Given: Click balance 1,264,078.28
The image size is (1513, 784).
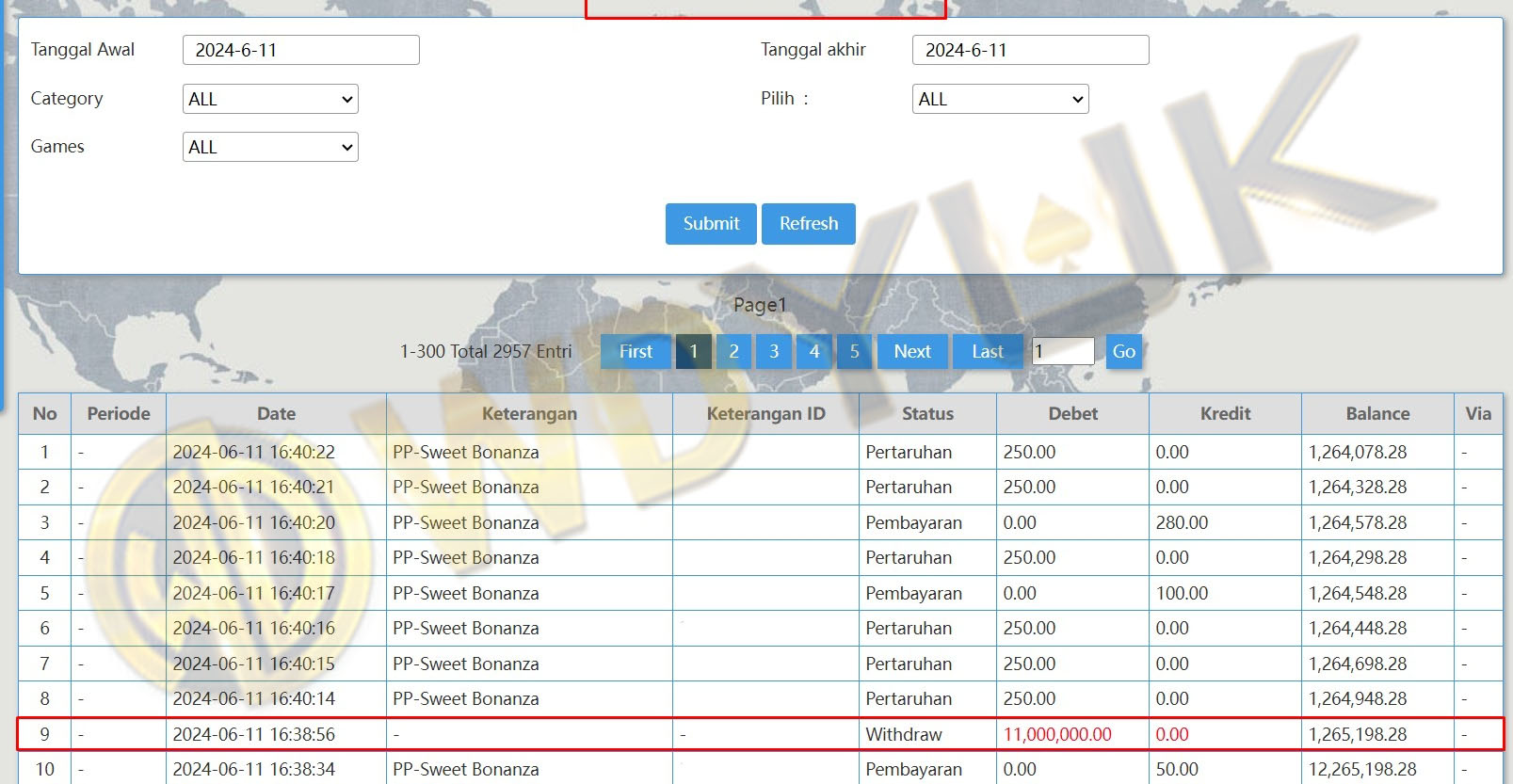Looking at the screenshot, I should (x=1358, y=452).
